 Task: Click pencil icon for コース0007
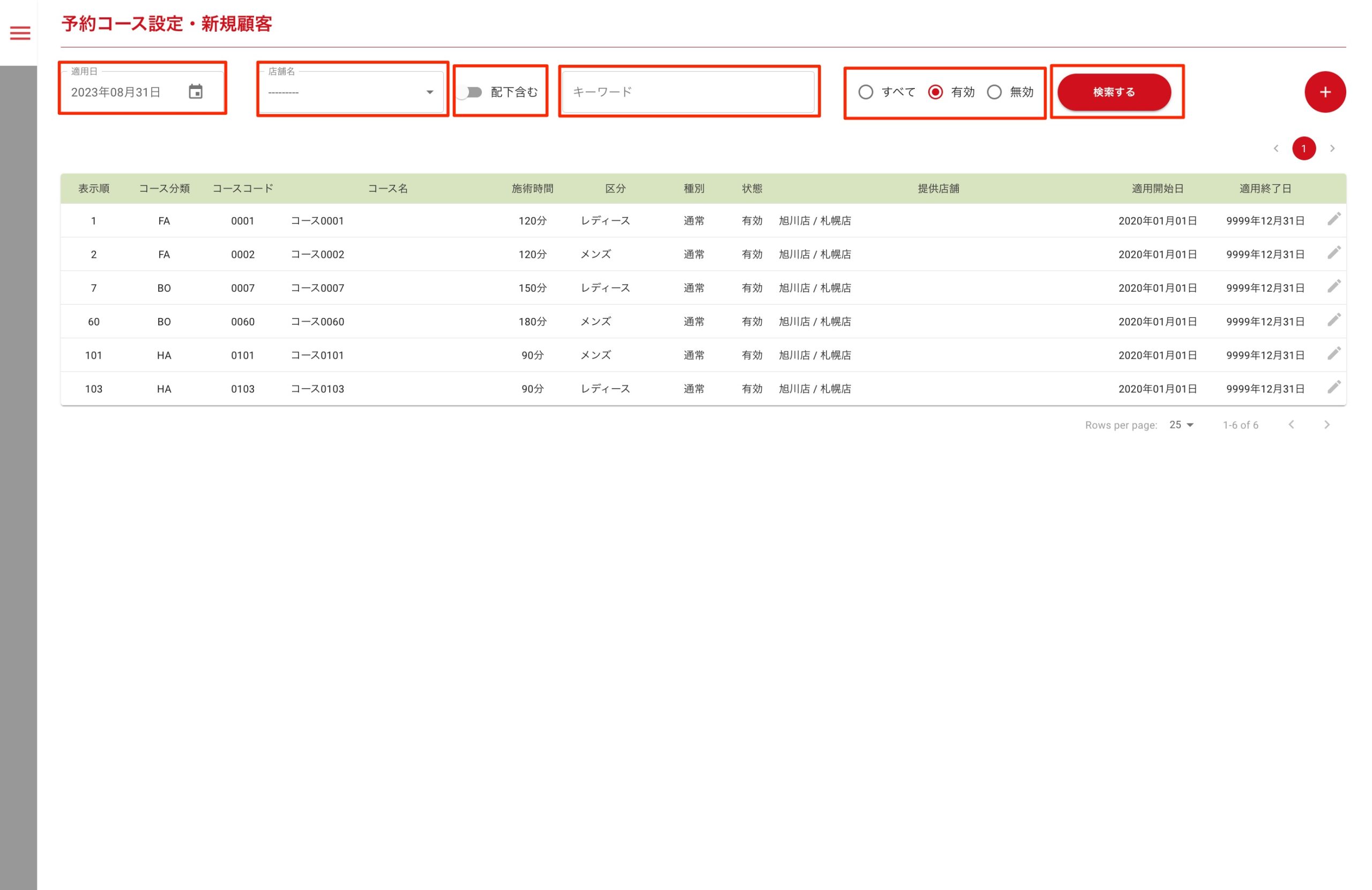[1333, 286]
